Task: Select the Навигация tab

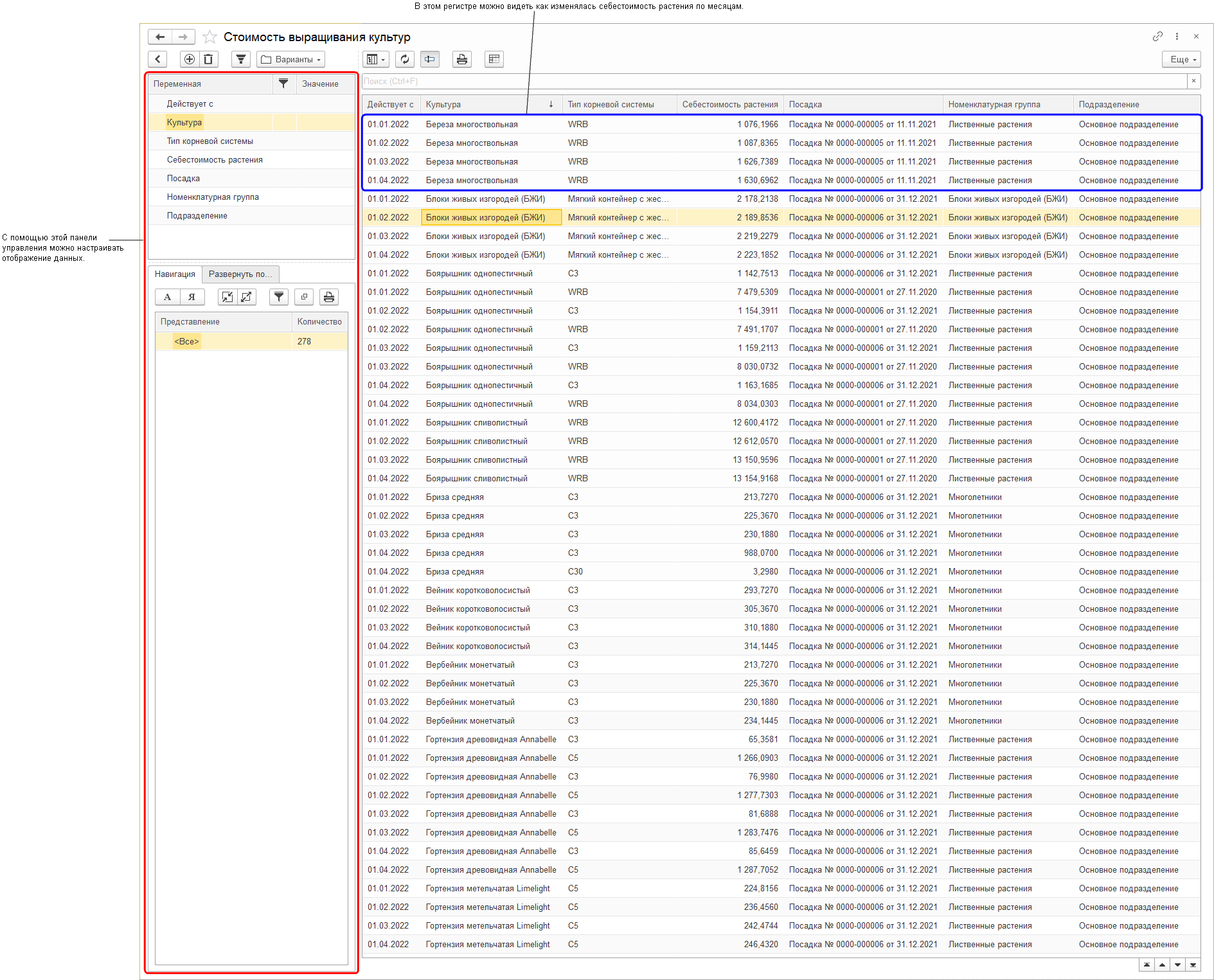Action: pos(175,274)
